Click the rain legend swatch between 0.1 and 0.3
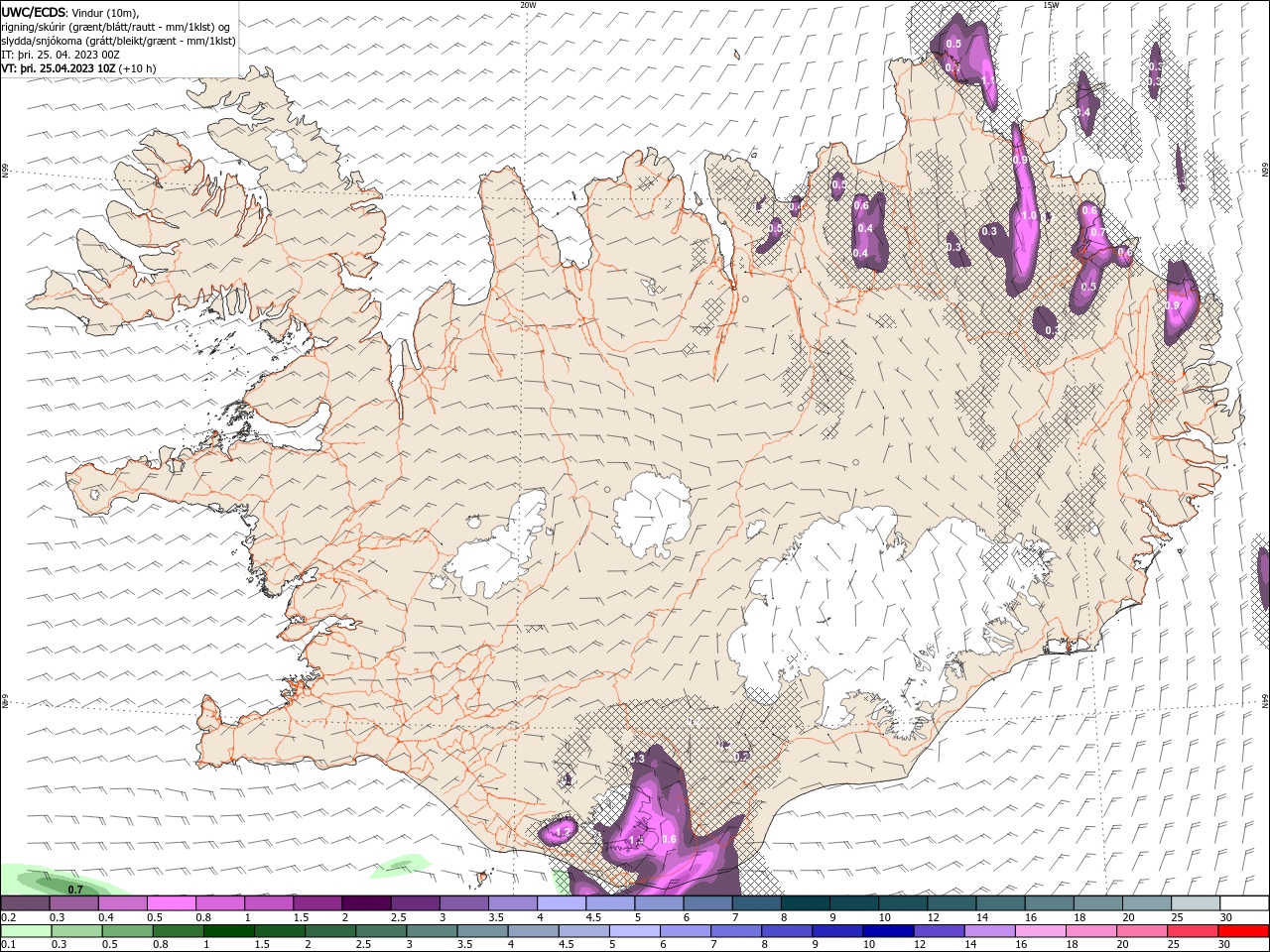The height and width of the screenshot is (952, 1270). pos(25,931)
